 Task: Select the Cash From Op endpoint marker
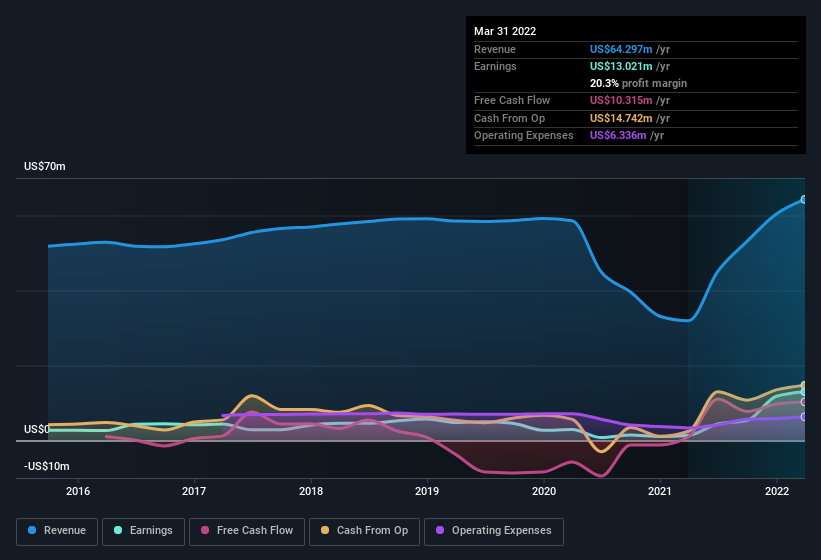point(803,386)
